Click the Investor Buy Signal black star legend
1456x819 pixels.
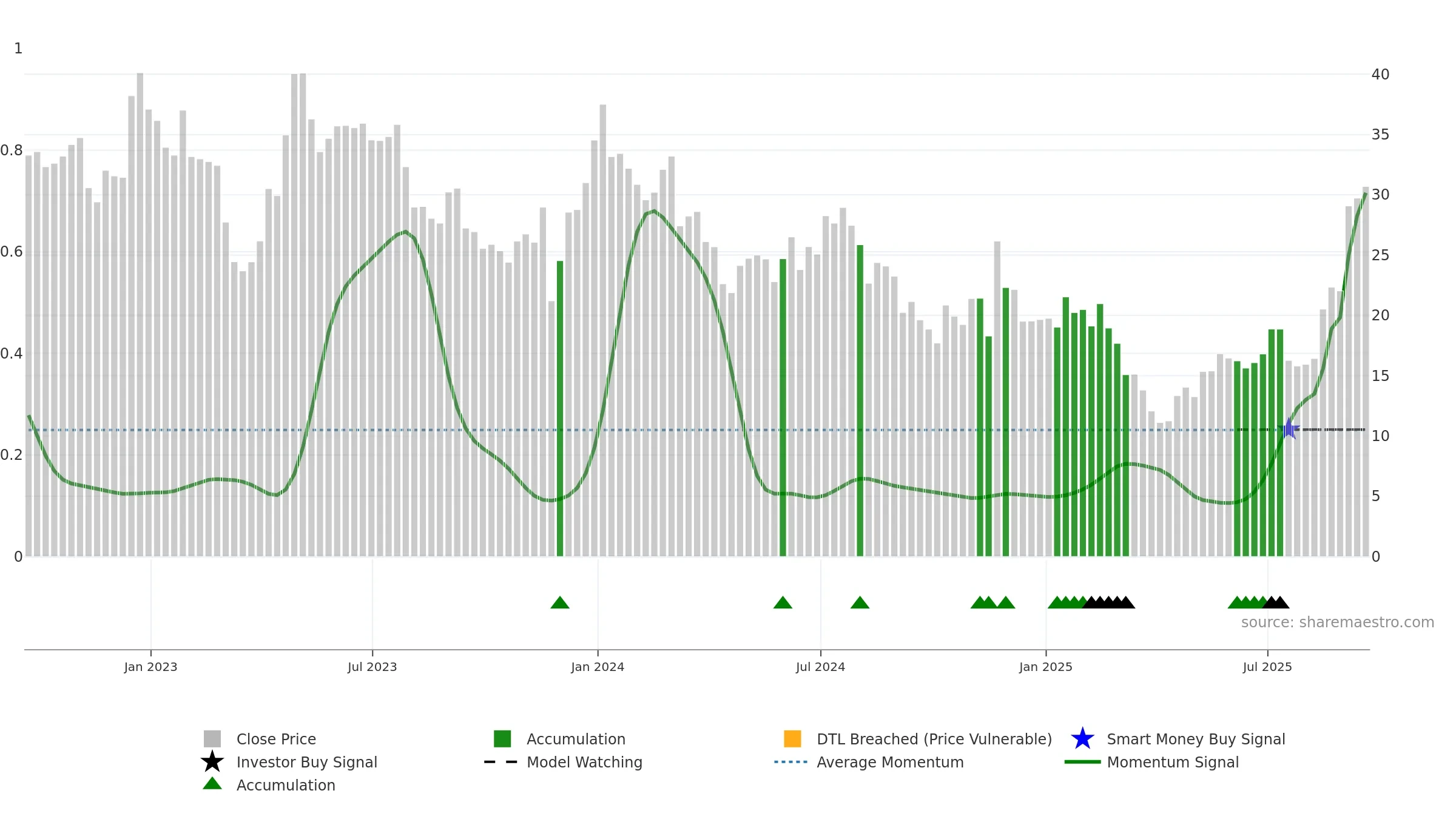click(x=212, y=762)
